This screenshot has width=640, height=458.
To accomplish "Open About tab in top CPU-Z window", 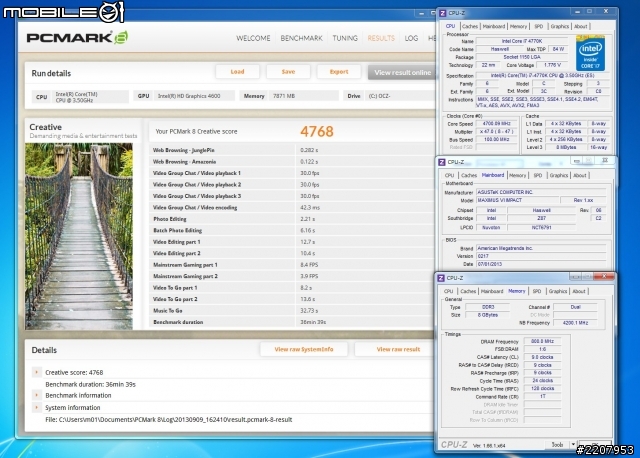I will click(580, 26).
